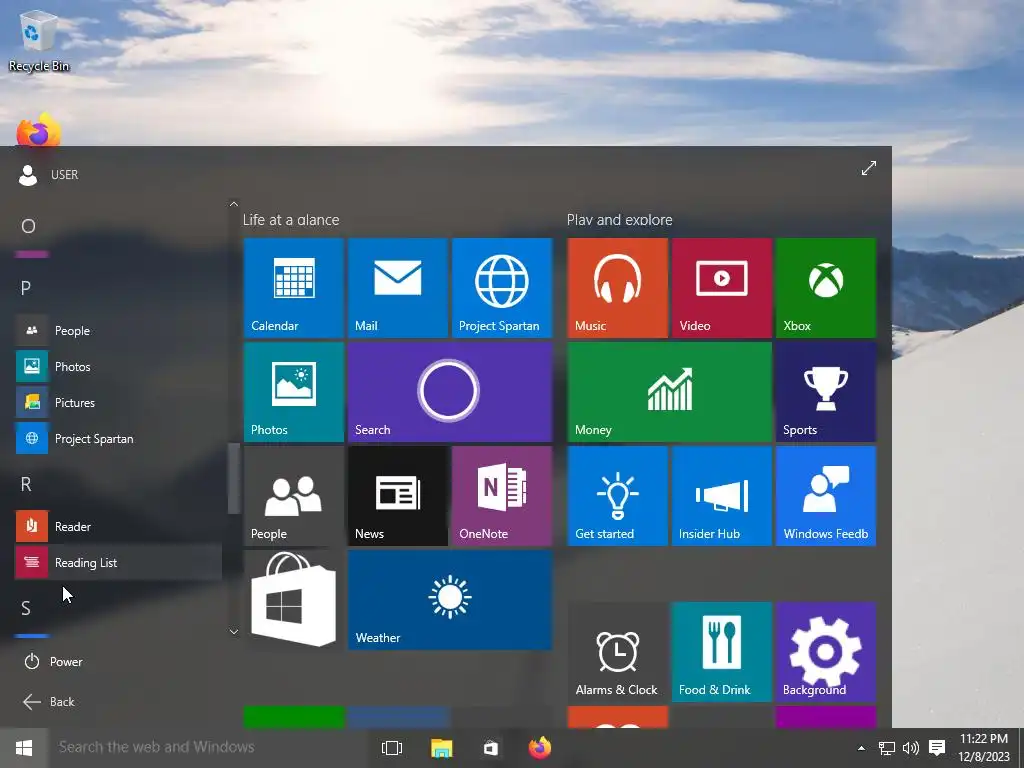1024x768 pixels.
Task: Select the Recycle Bin desktop icon
Action: point(39,40)
